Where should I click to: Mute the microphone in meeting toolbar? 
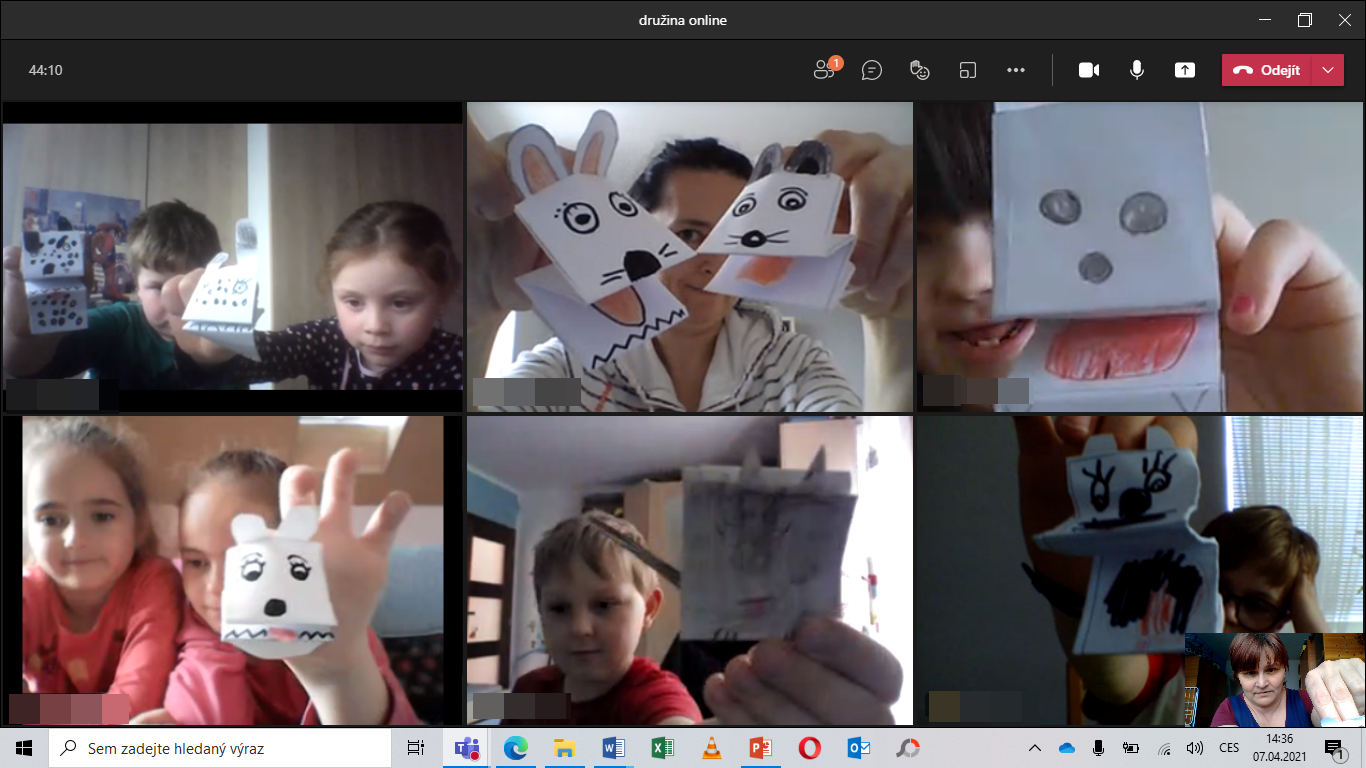pos(1137,70)
